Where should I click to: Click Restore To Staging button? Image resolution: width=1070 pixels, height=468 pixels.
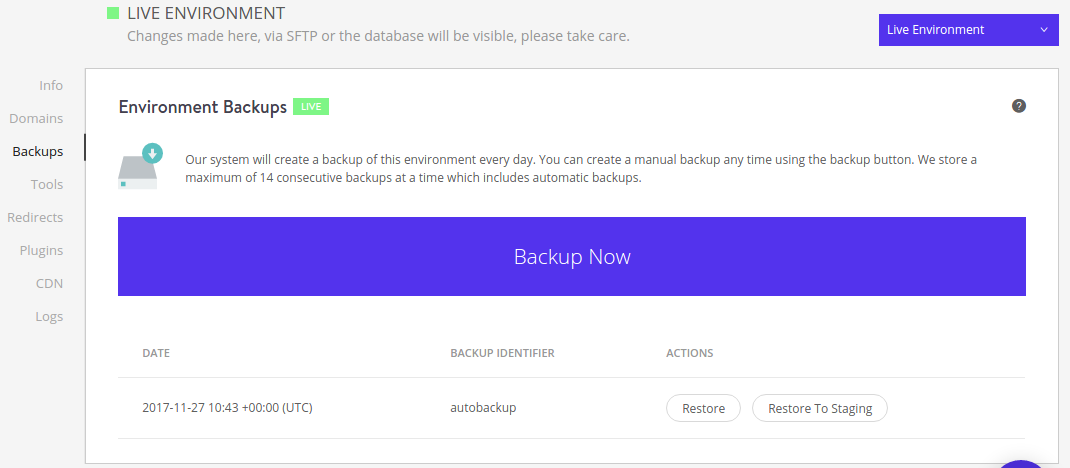click(819, 408)
